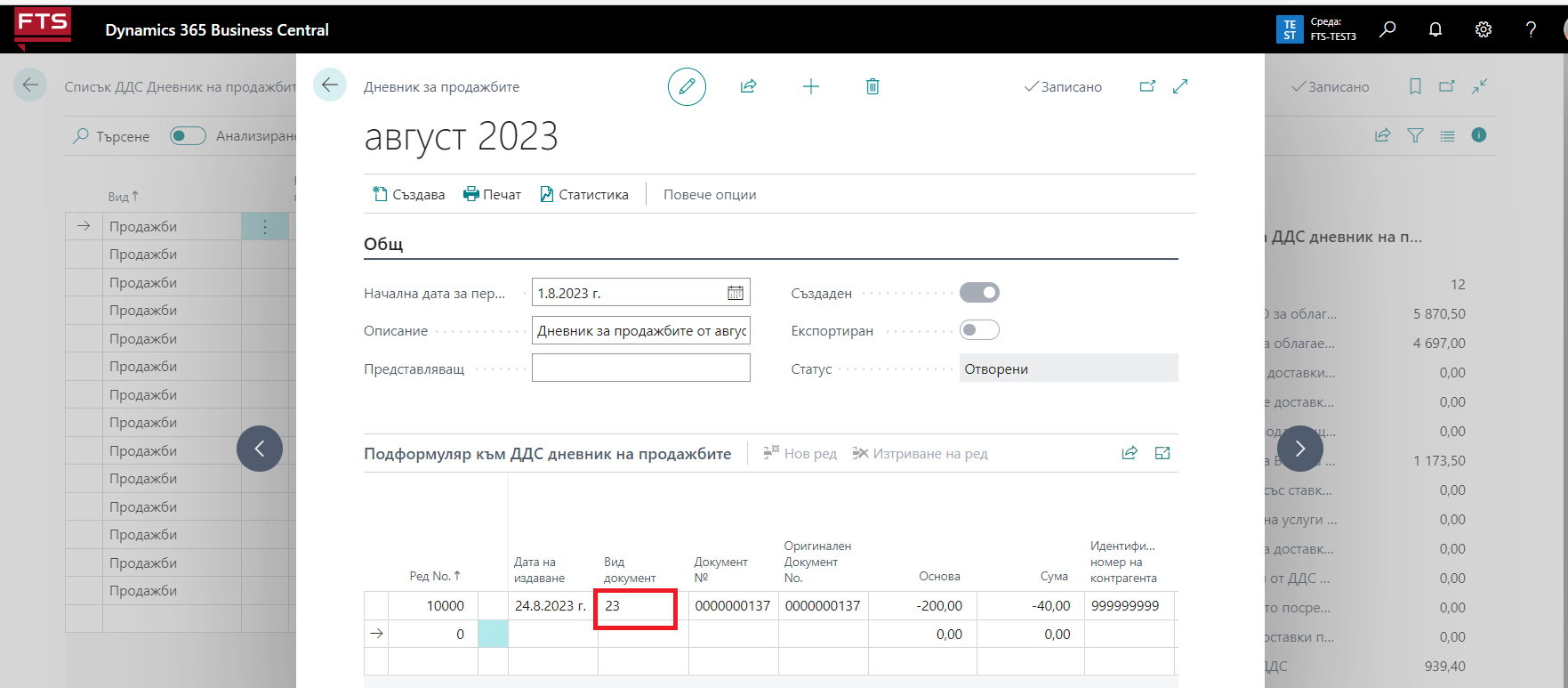Open background page in new window
Viewport: 1568px width, 688px height.
coord(1447,86)
